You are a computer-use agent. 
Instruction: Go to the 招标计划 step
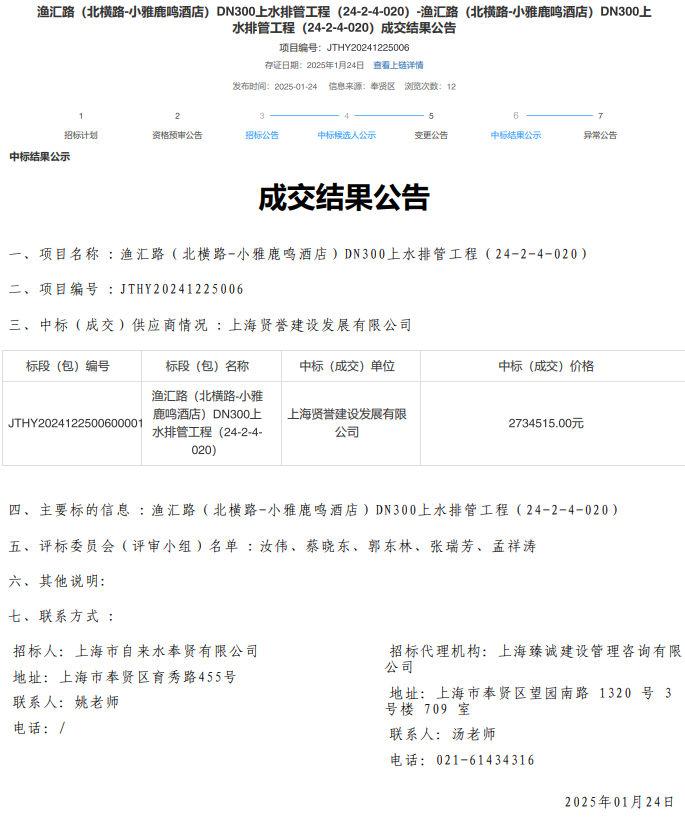click(81, 135)
